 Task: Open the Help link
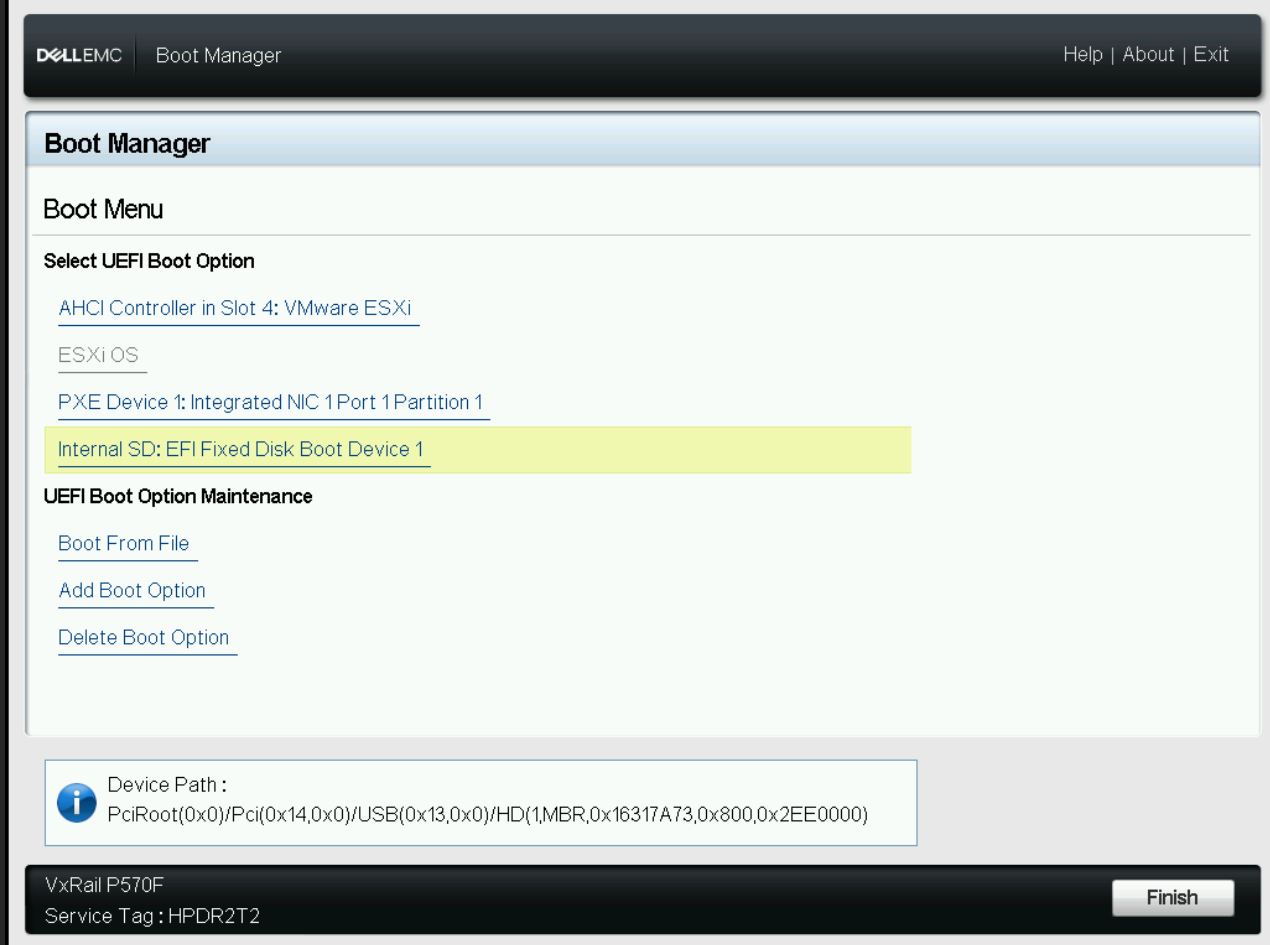[1083, 54]
